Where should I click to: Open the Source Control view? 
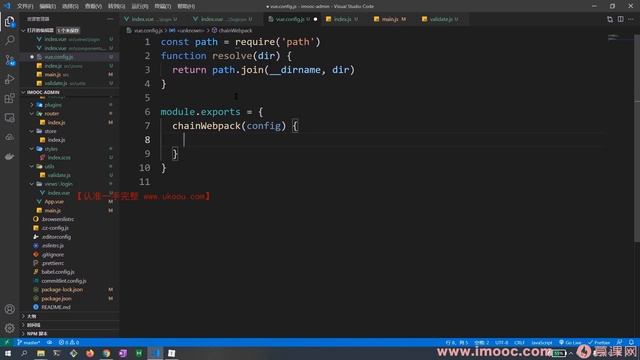click(x=9, y=60)
